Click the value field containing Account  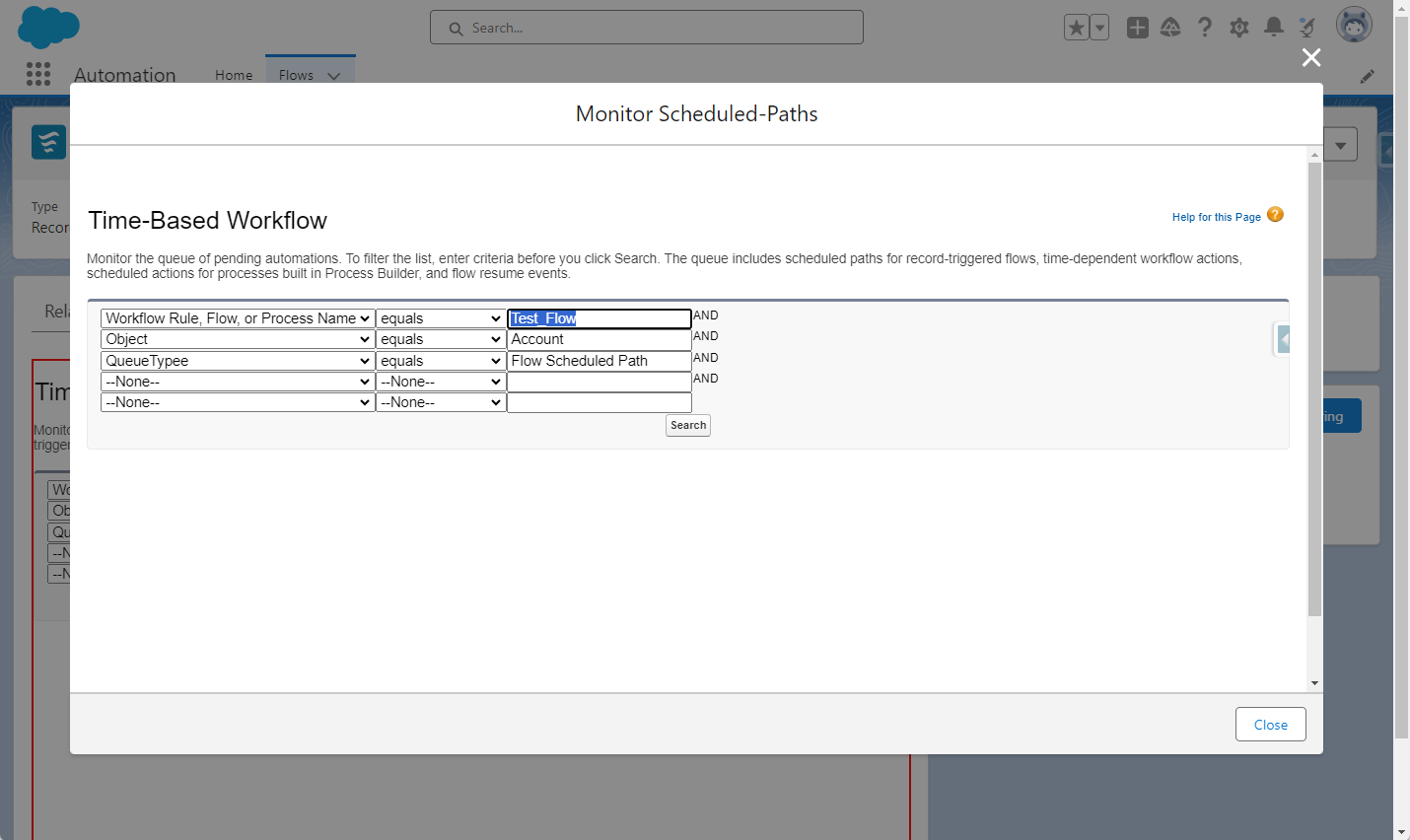pos(599,339)
